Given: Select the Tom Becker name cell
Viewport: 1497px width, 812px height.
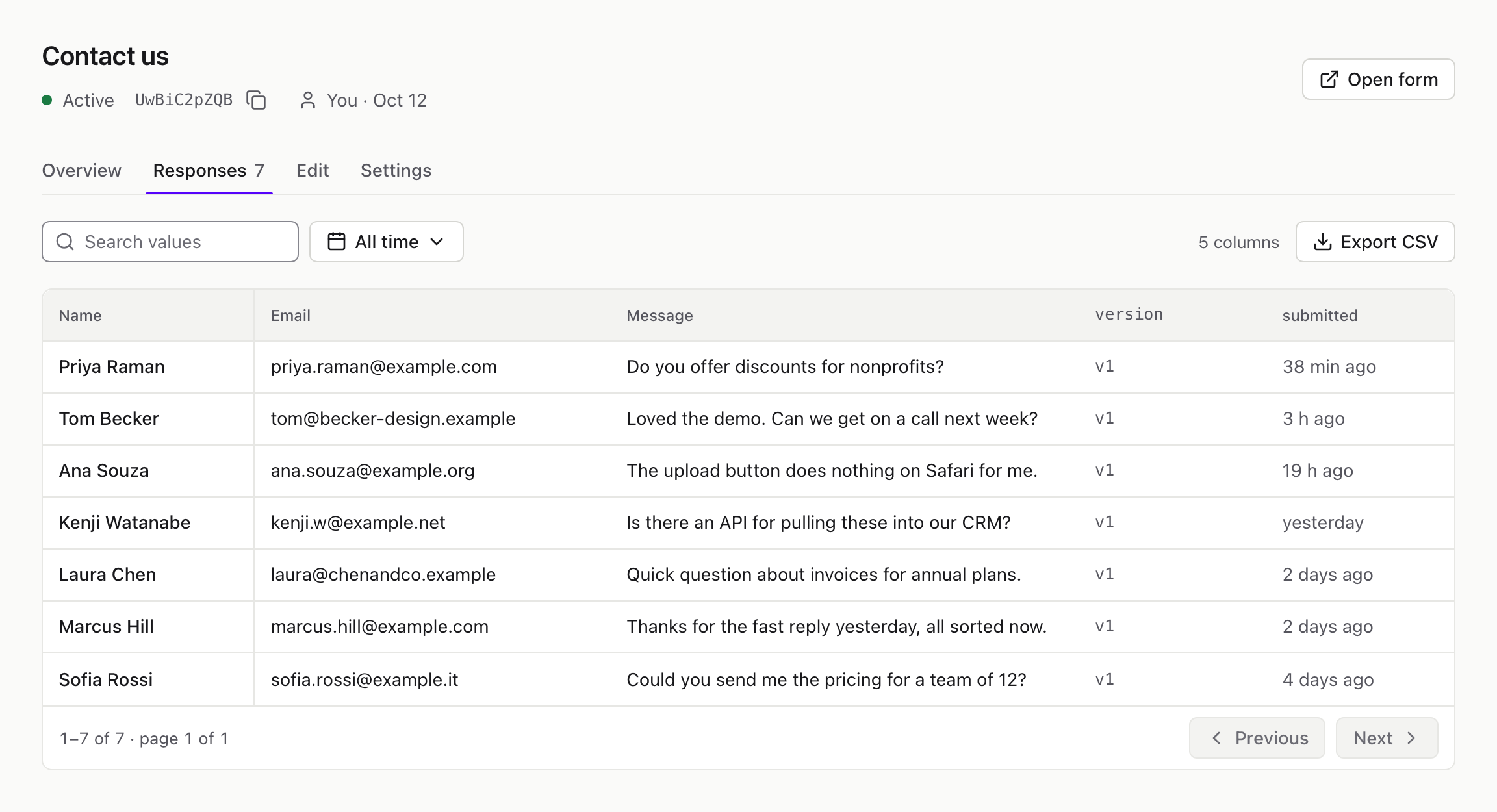Looking at the screenshot, I should point(148,419).
